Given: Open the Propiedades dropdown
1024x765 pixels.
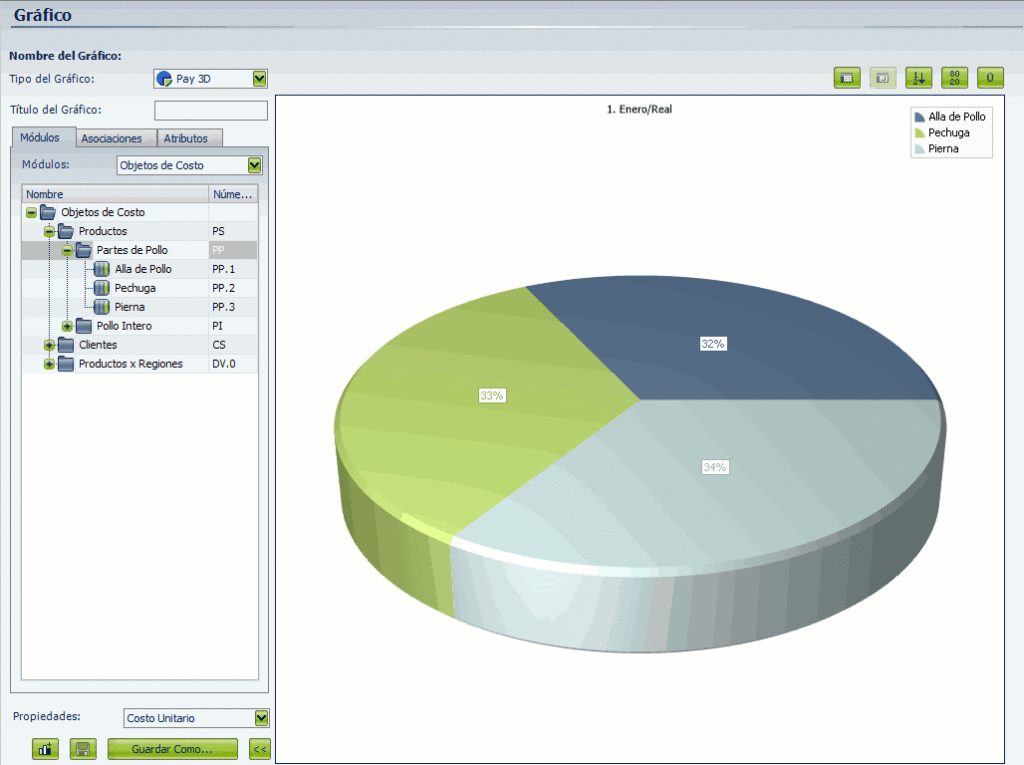Looking at the screenshot, I should pyautogui.click(x=262, y=718).
